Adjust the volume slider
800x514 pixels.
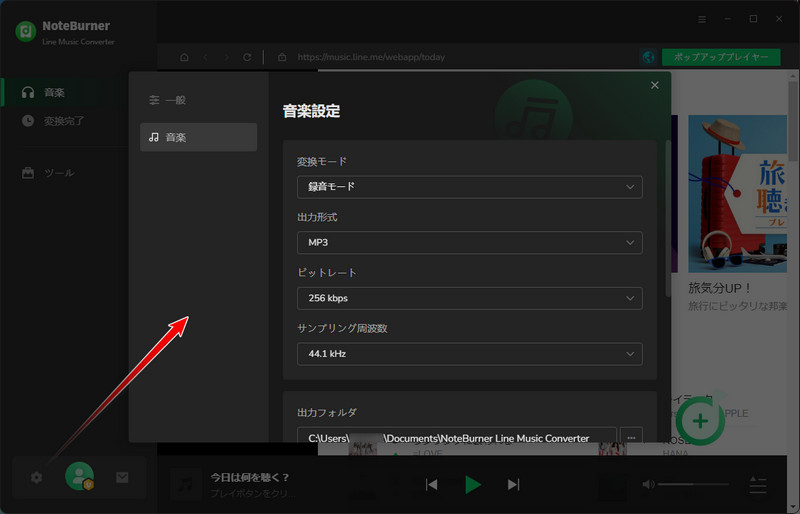(693, 484)
